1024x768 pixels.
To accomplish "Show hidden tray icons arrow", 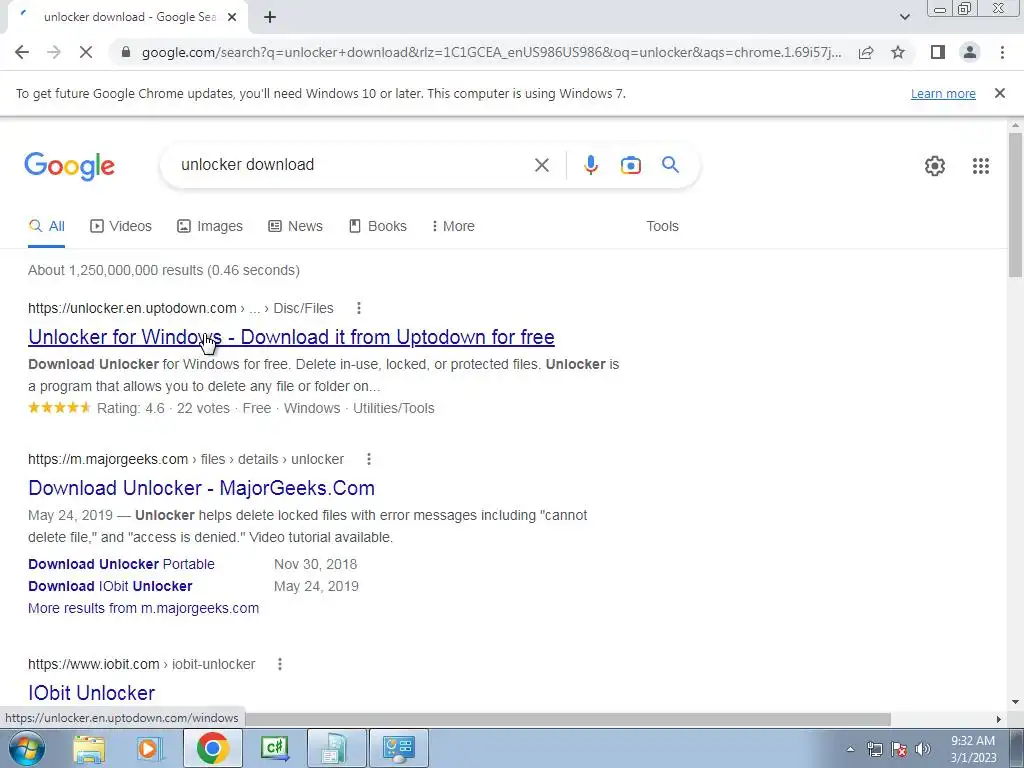I will coord(850,750).
